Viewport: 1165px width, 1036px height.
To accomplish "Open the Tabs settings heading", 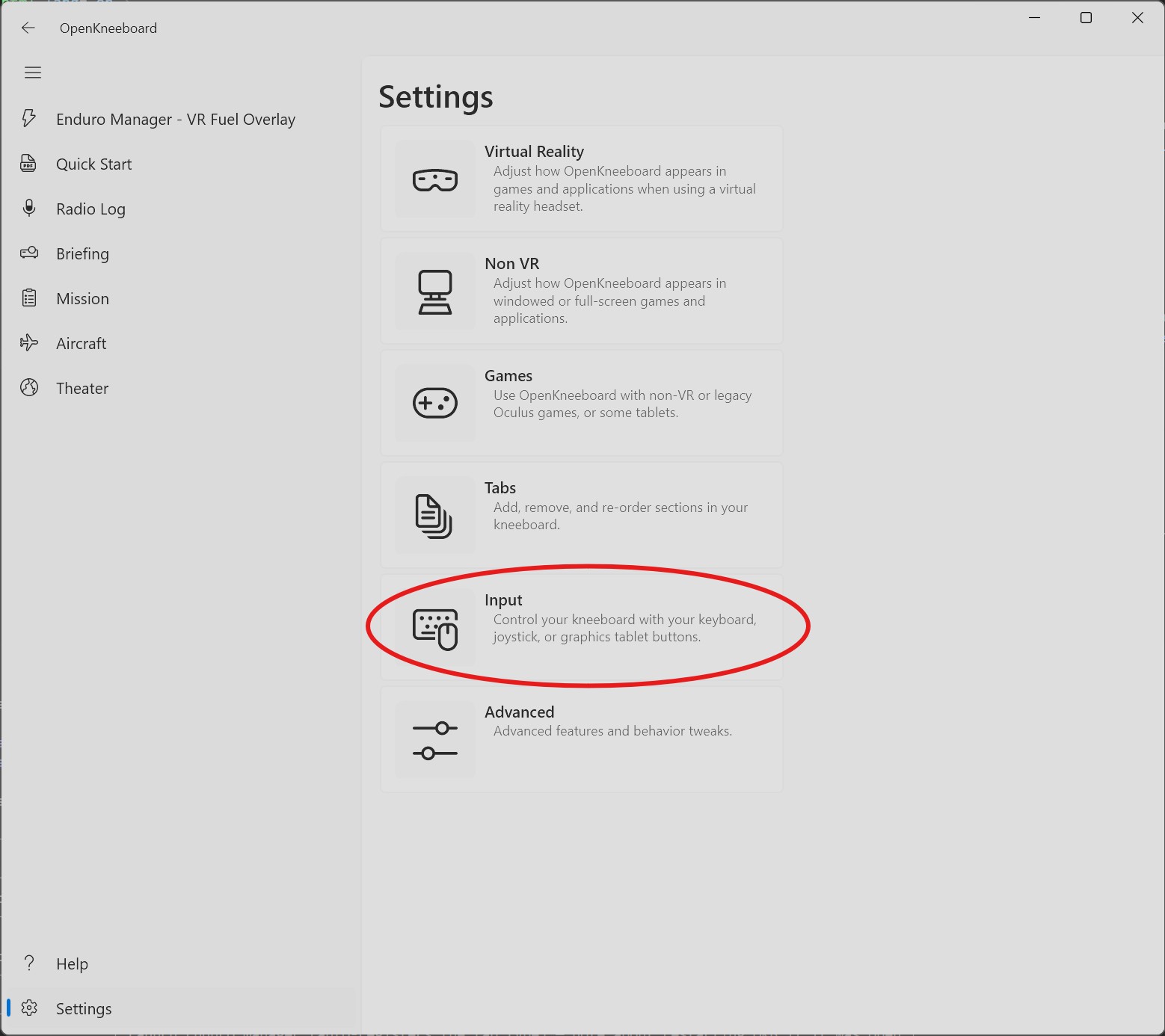I will click(x=500, y=488).
